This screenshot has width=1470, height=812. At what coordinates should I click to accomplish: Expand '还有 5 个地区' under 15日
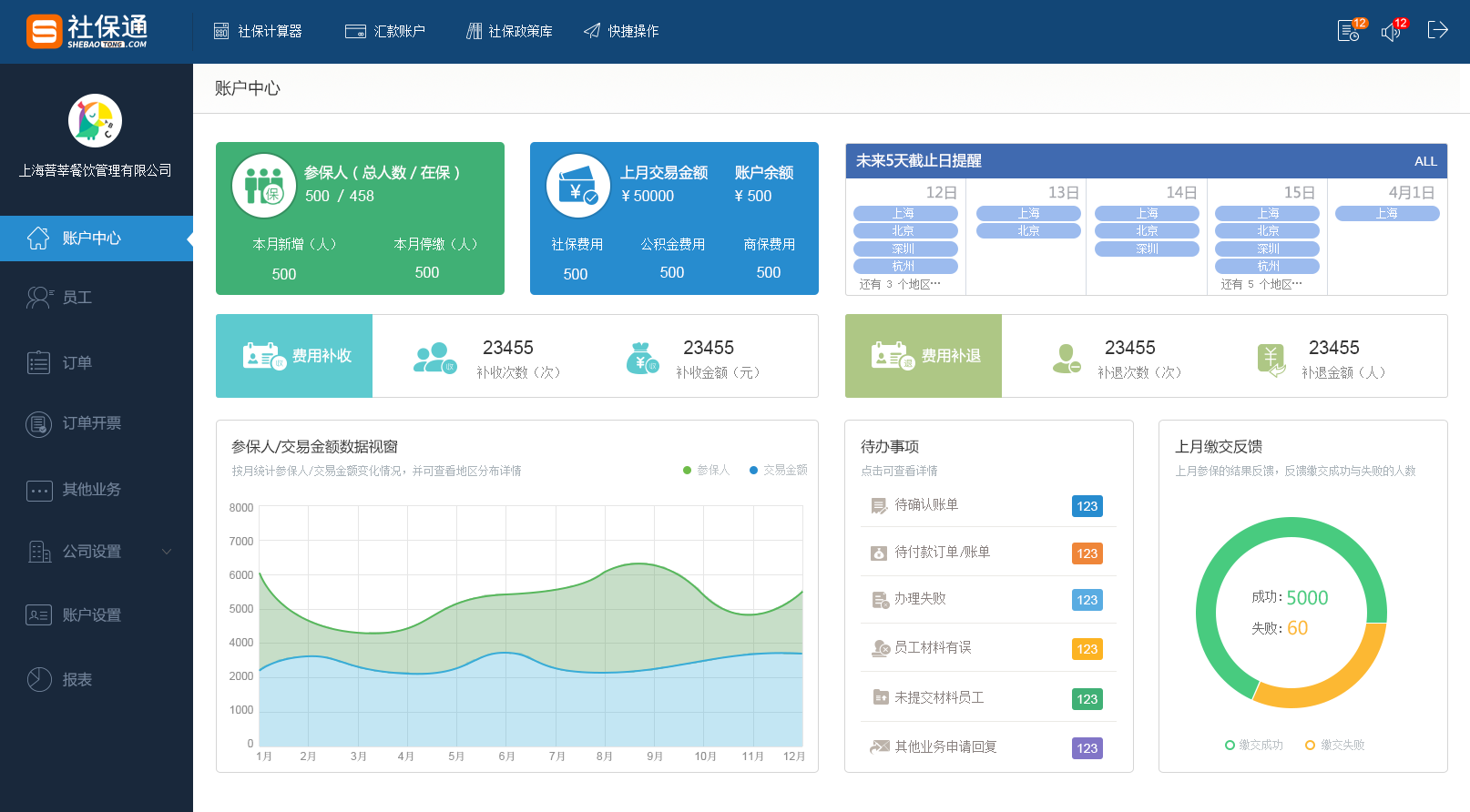point(1261,284)
